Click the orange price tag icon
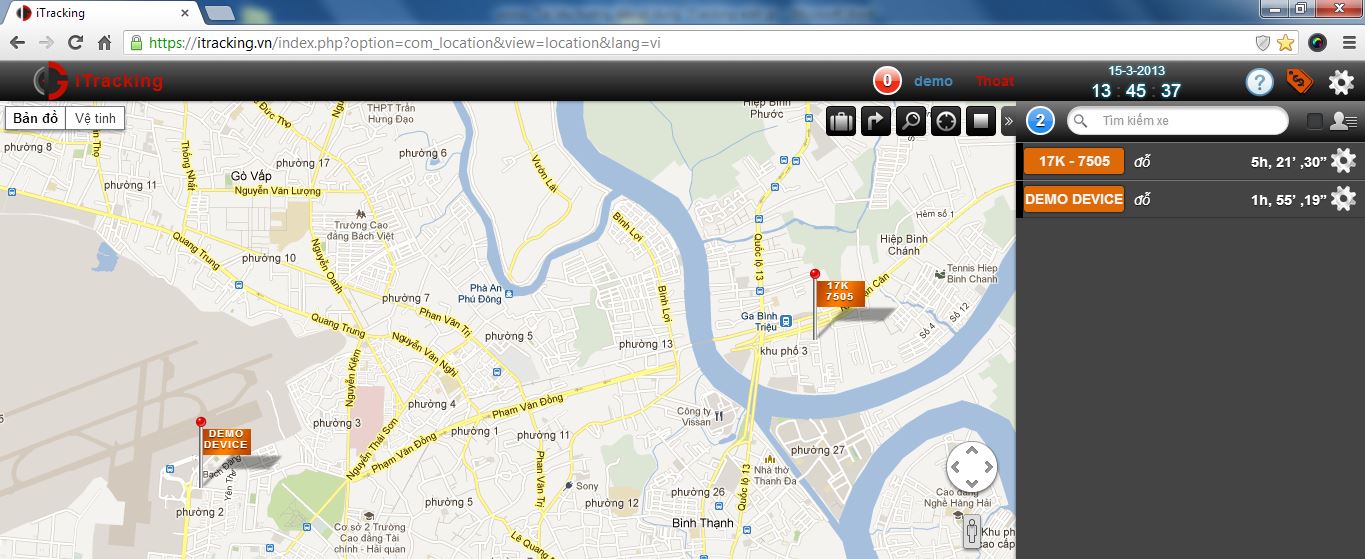1365x559 pixels. [x=1299, y=81]
